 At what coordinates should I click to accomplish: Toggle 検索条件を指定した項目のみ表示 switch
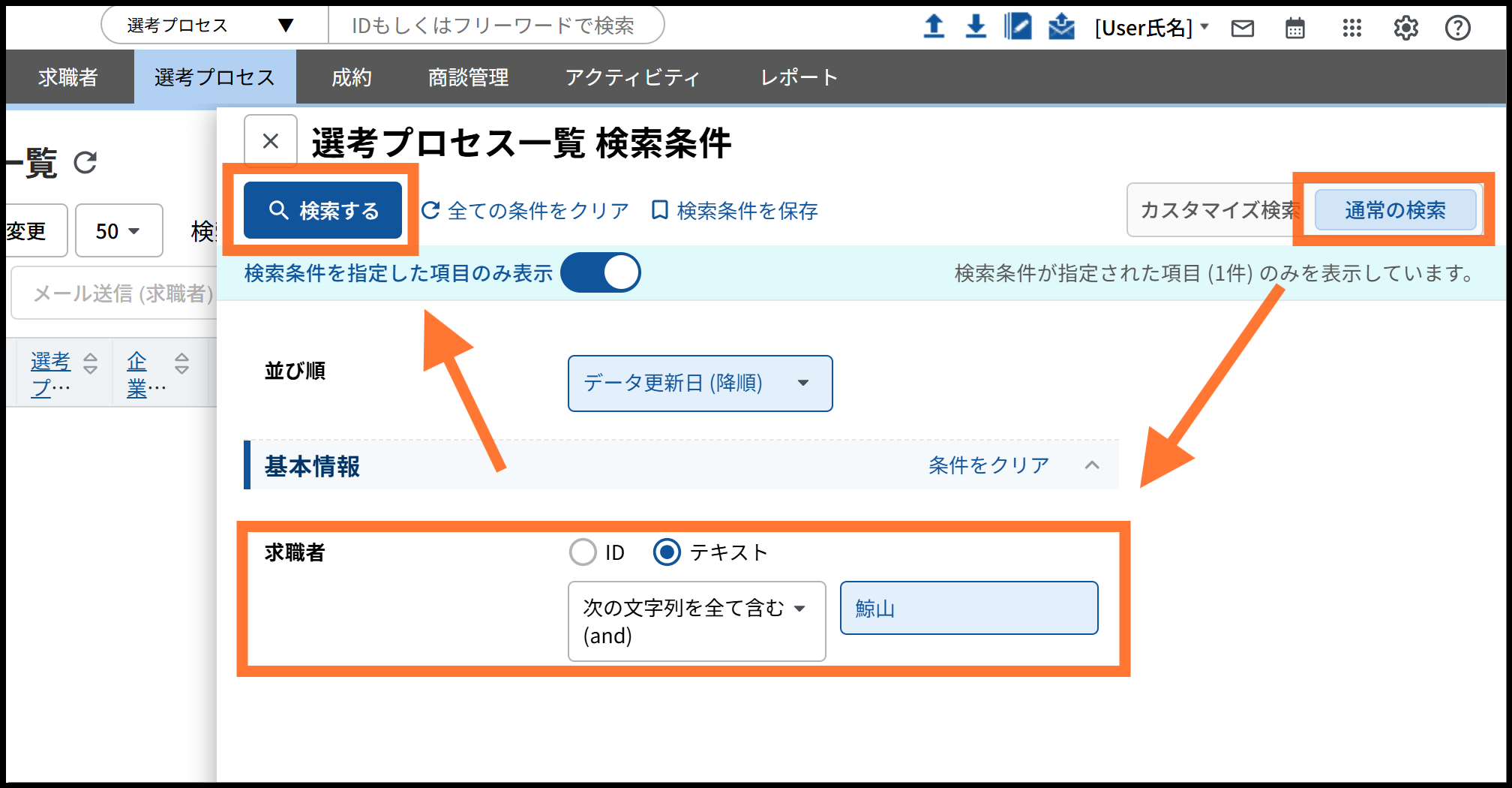point(601,272)
